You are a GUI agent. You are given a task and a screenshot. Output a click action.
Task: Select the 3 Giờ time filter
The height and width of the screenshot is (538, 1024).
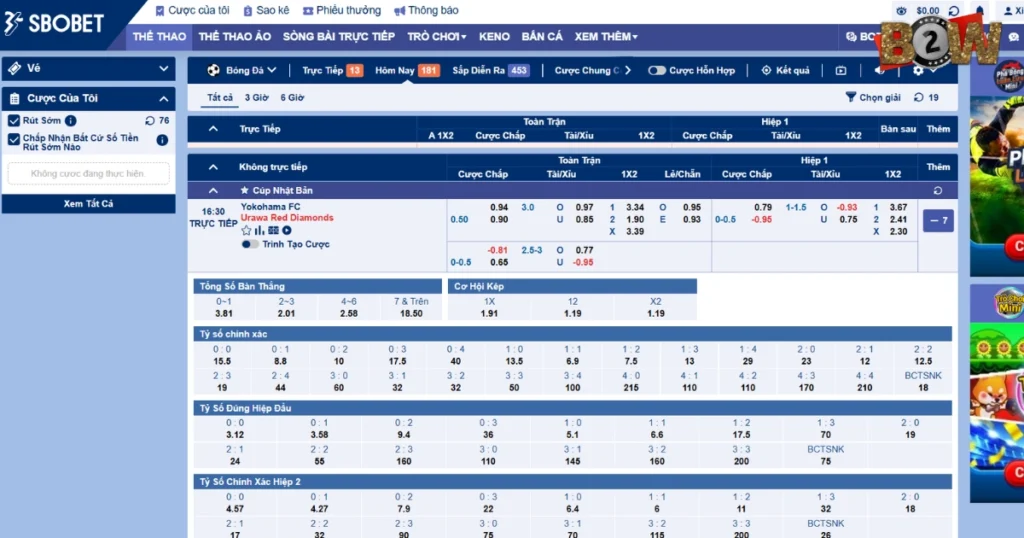(x=256, y=97)
